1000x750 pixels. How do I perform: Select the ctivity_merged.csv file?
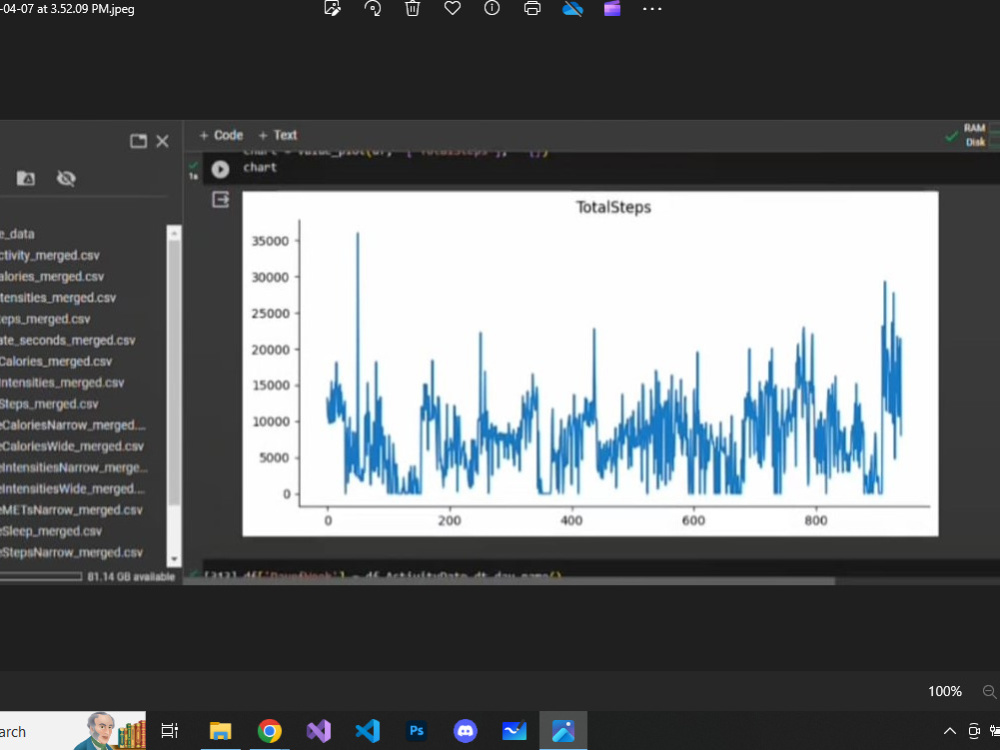point(50,255)
